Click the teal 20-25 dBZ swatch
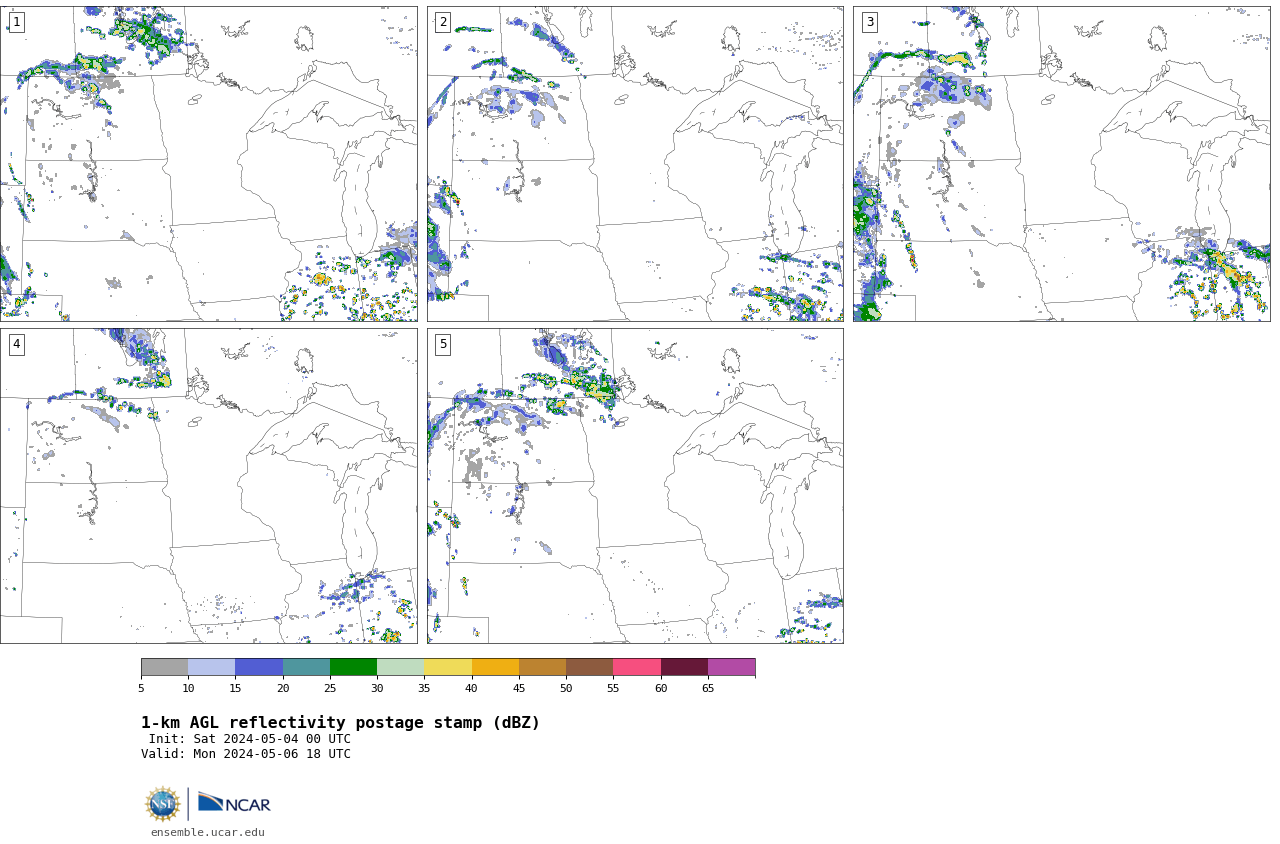Viewport: 1280px width, 844px height. (x=306, y=667)
